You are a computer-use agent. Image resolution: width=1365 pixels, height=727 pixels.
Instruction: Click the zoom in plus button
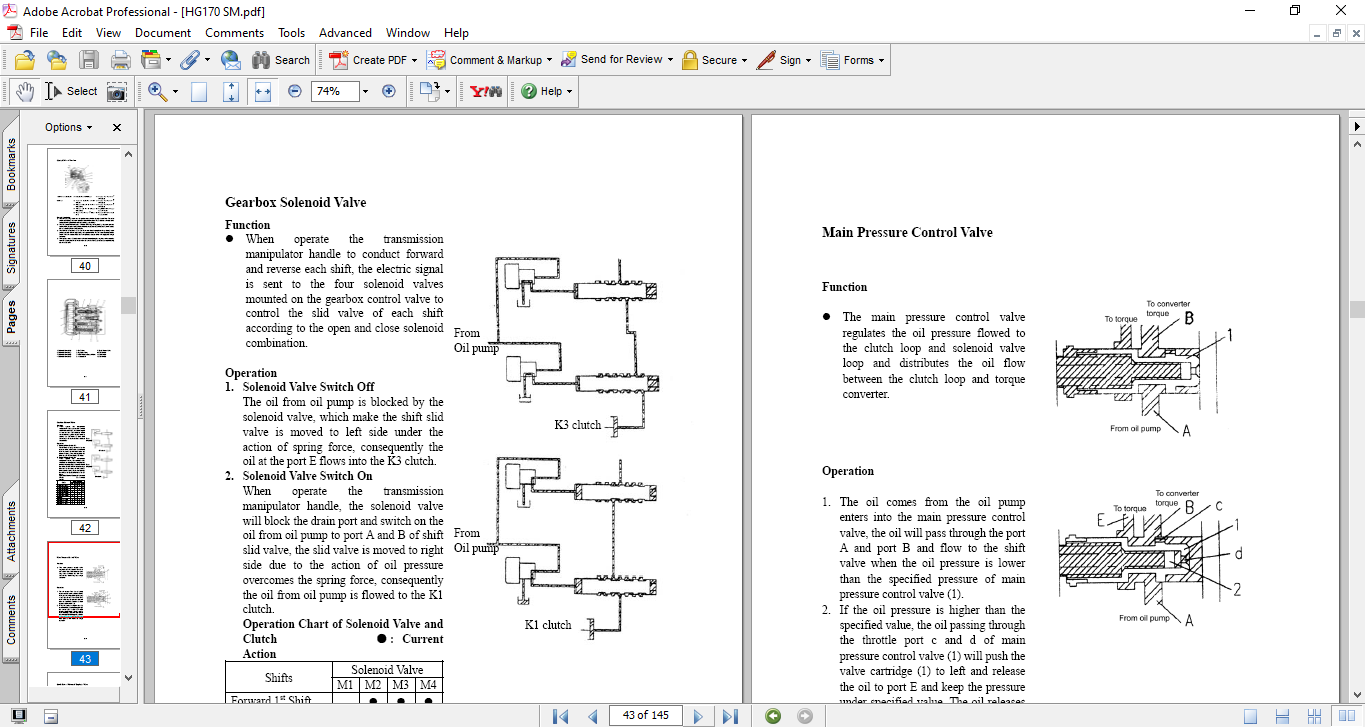pyautogui.click(x=389, y=91)
